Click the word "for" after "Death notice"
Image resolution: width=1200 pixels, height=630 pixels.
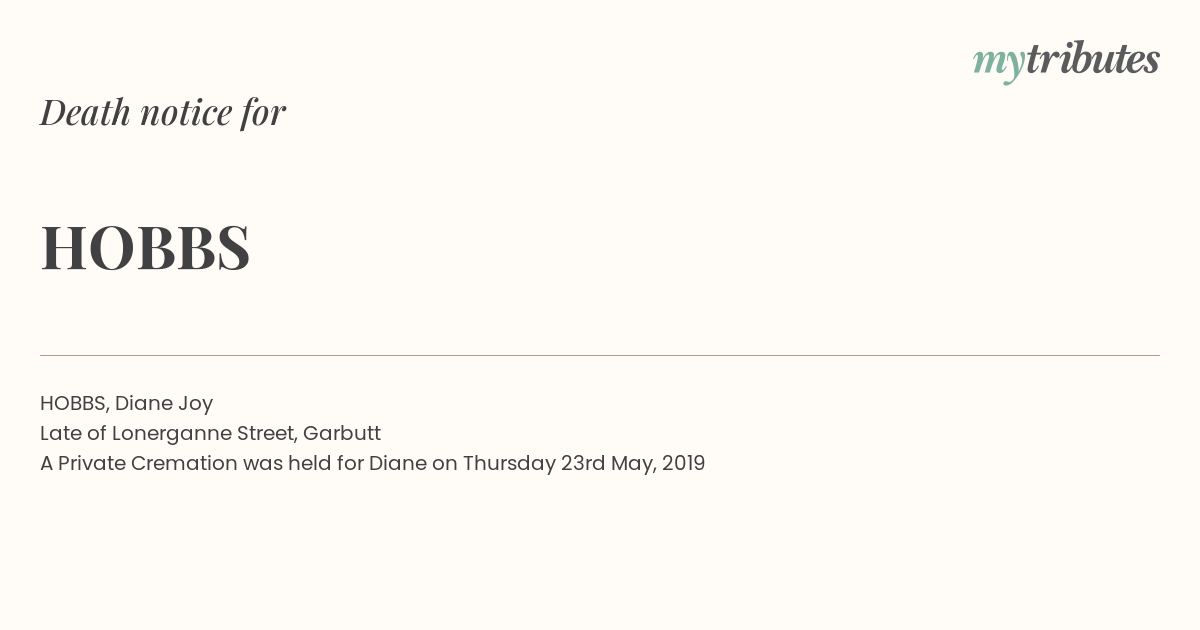263,113
